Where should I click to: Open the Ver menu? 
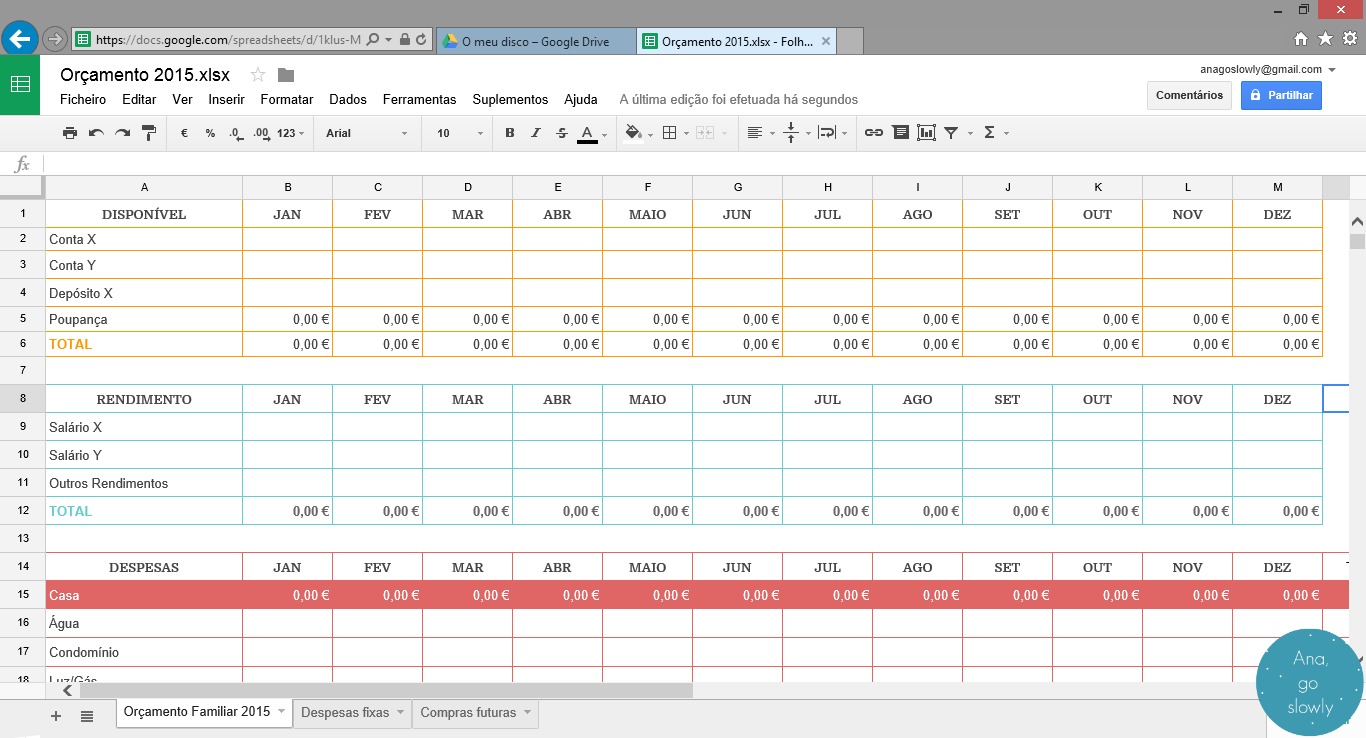click(182, 100)
